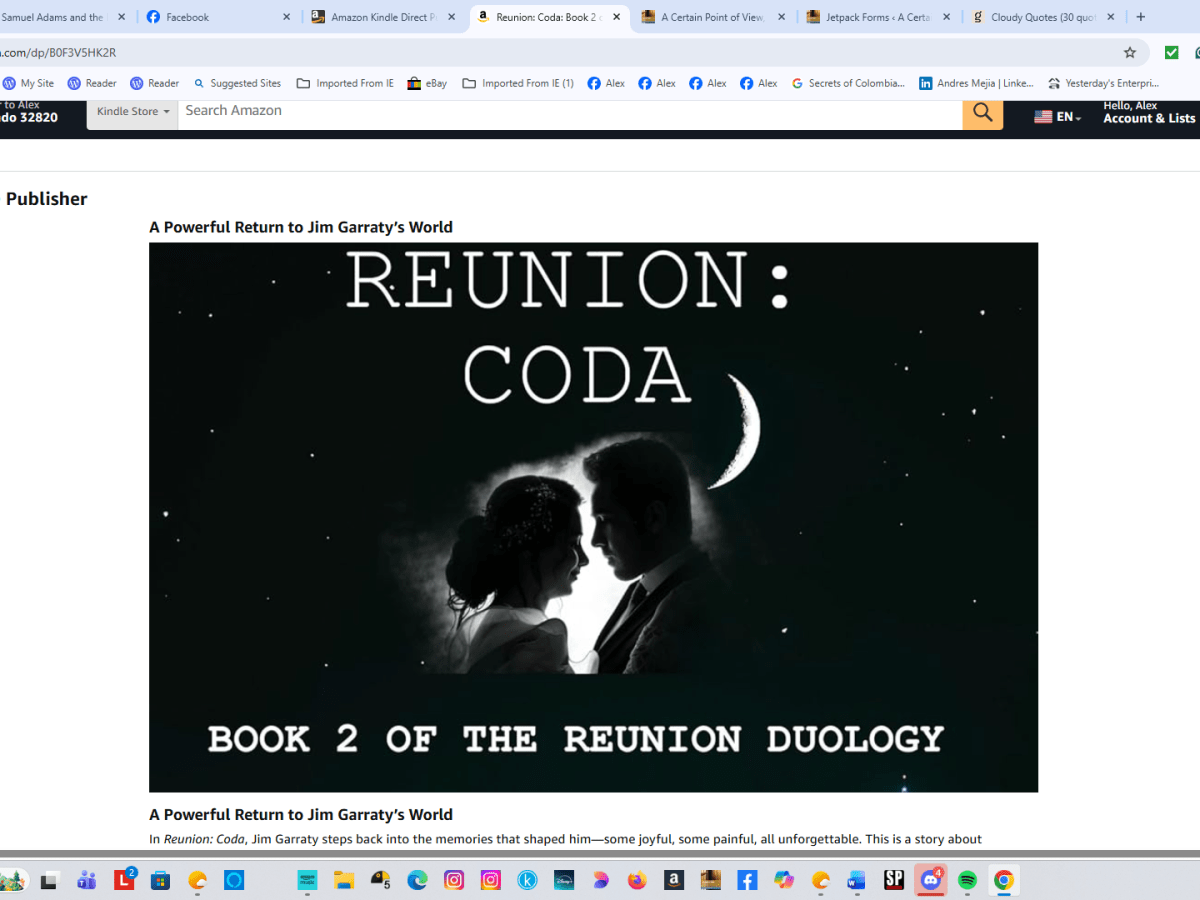The height and width of the screenshot is (900, 1200).
Task: Click the Amazon search magnifier button
Action: point(982,113)
